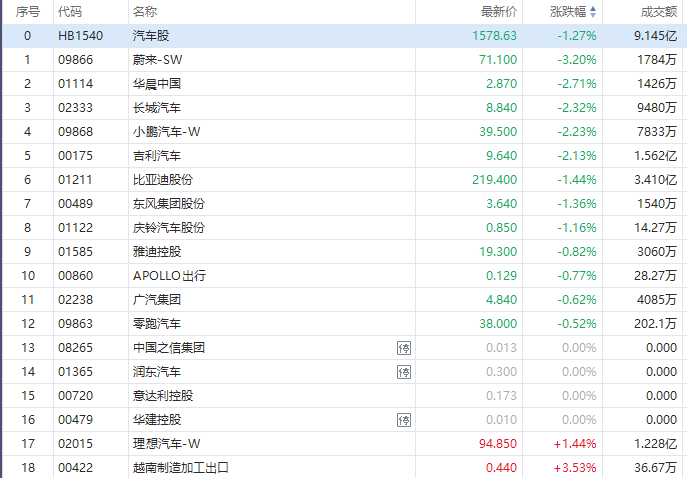The image size is (687, 478).
Task: Click stock code 02333
Action: pyautogui.click(x=74, y=108)
